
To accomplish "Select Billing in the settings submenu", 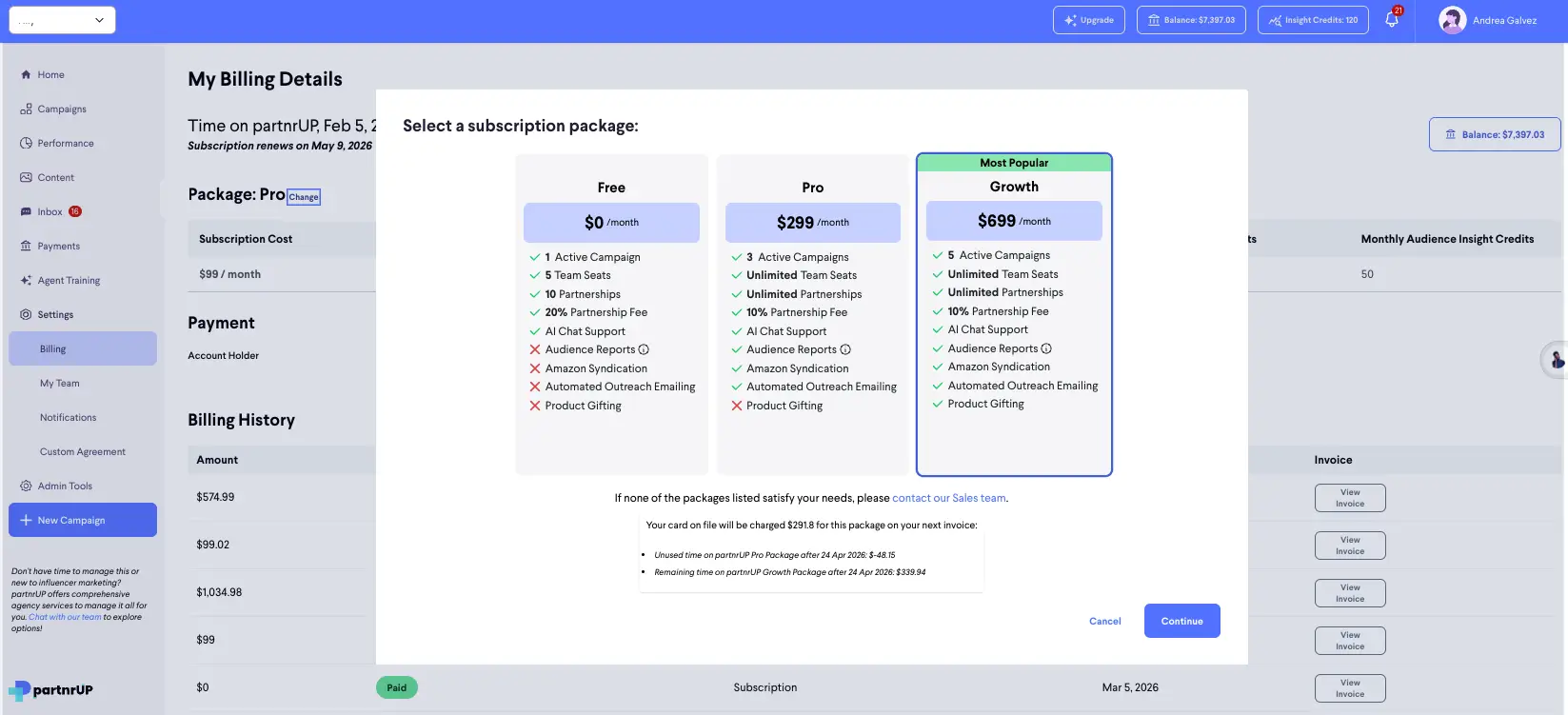I will [83, 348].
